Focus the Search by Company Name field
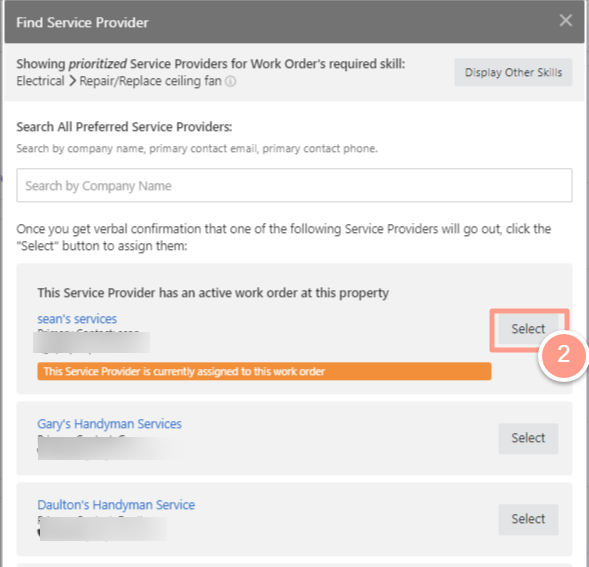 pos(294,185)
